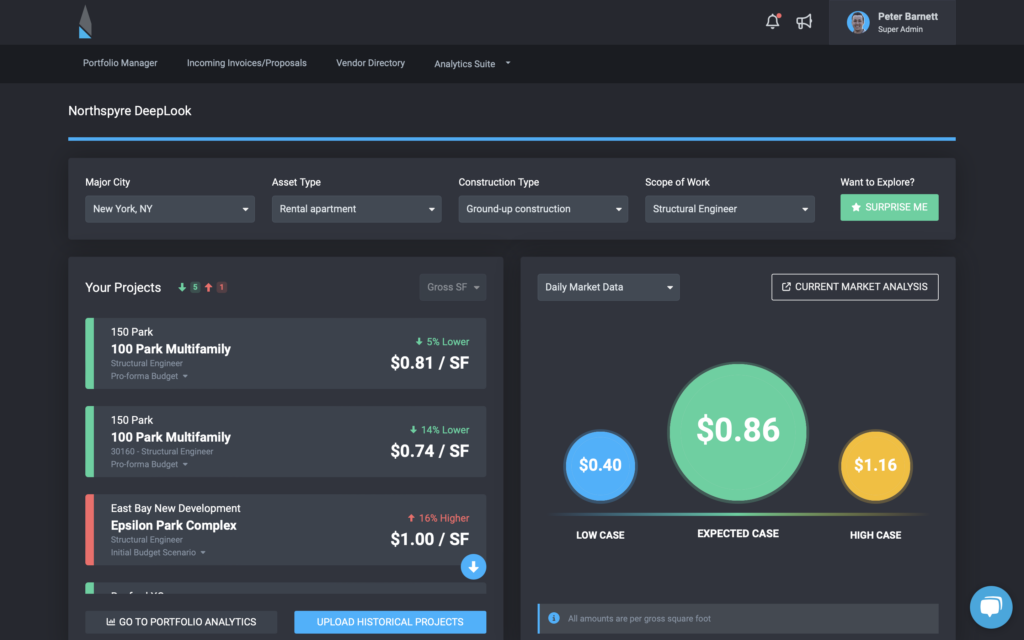
Task: Click the Surprise Me button
Action: click(889, 208)
